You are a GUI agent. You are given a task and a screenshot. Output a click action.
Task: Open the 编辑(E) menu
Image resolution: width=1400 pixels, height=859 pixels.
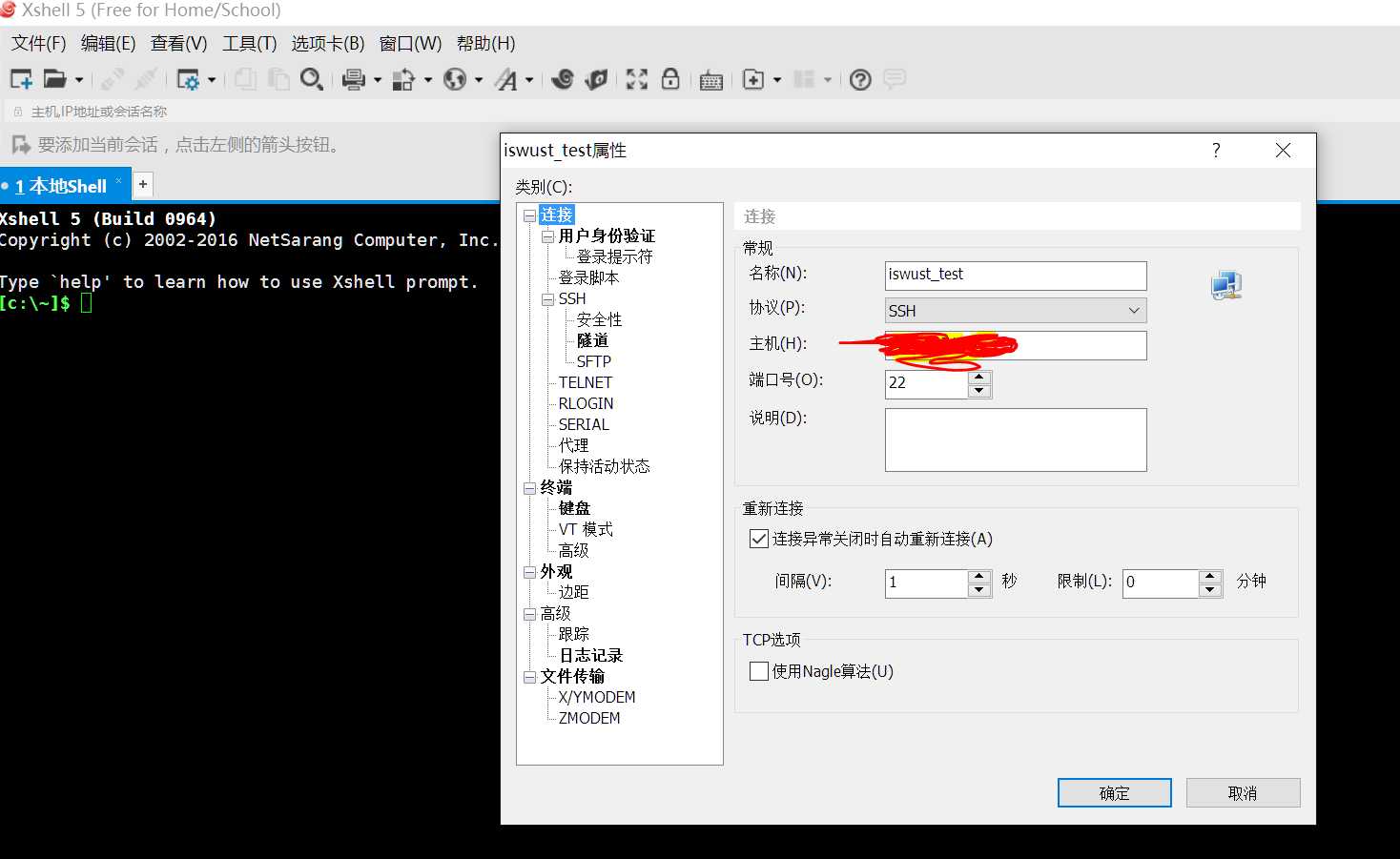click(109, 44)
